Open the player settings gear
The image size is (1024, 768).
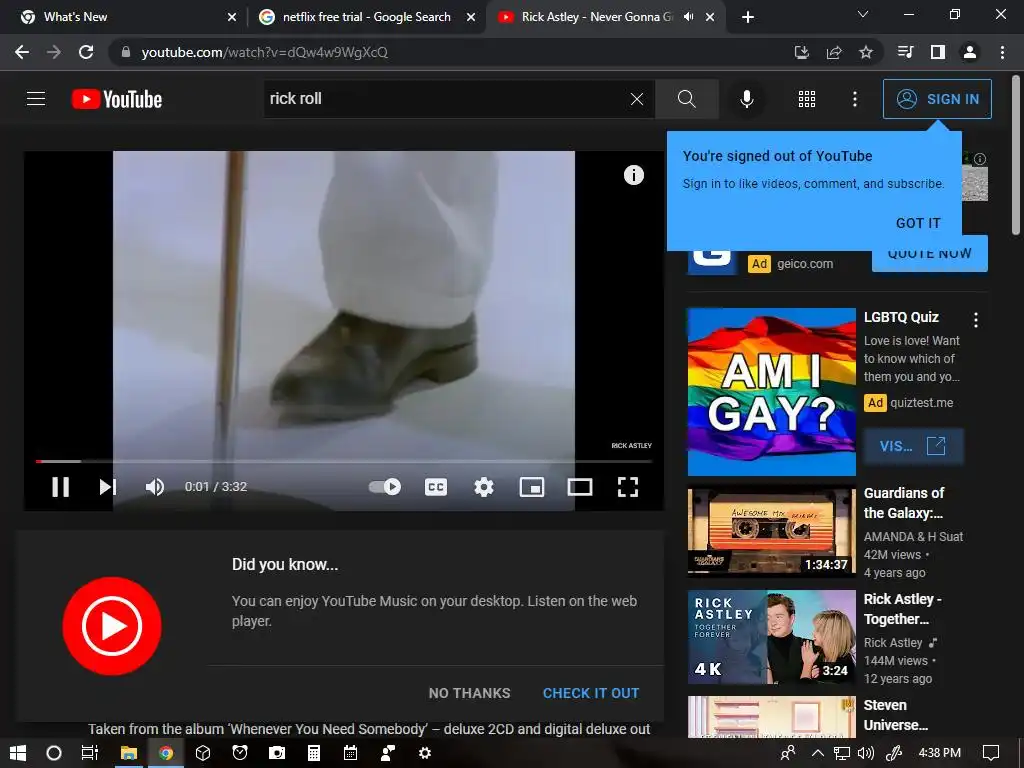point(483,487)
